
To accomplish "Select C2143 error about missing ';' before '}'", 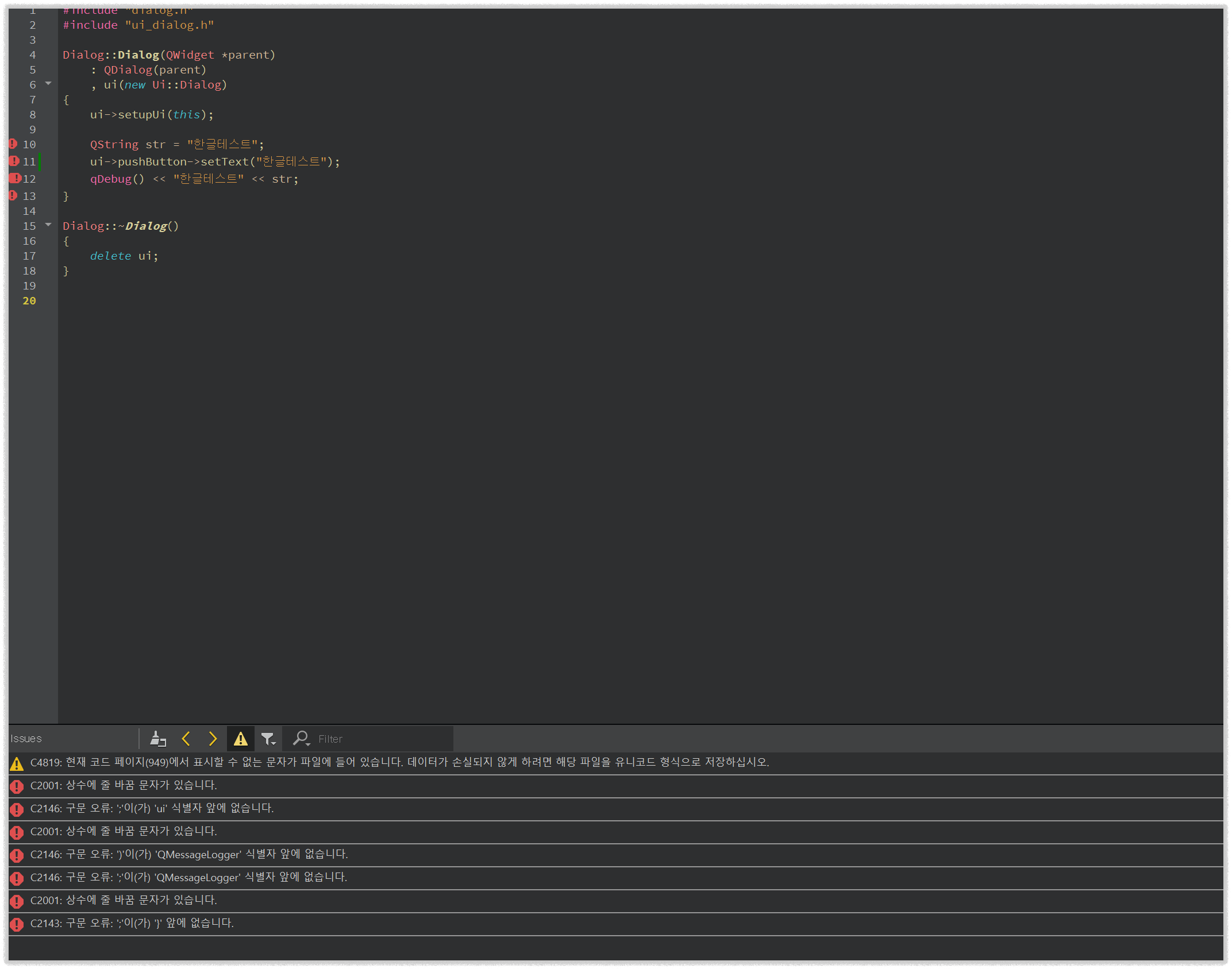I will pos(132,923).
